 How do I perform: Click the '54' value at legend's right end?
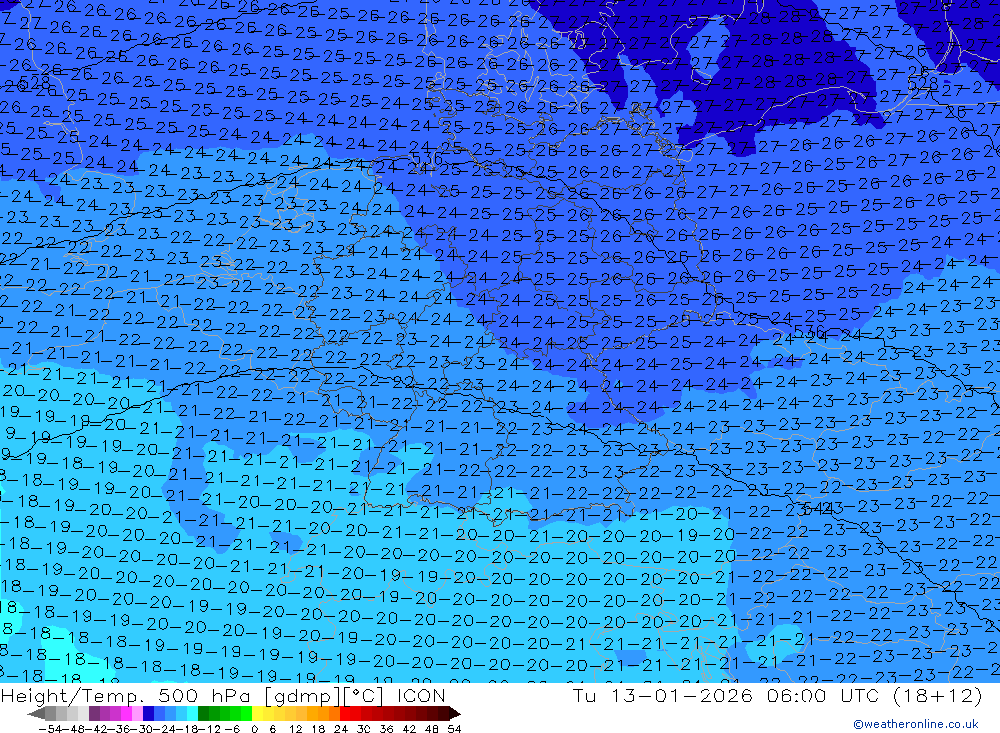click(454, 729)
